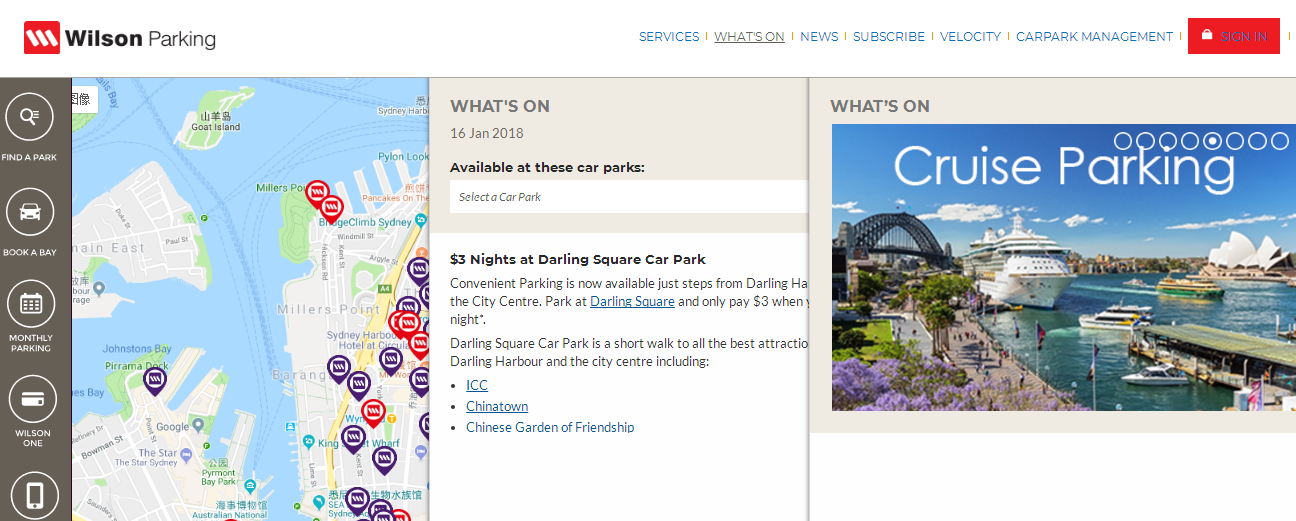This screenshot has width=1296, height=521.
Task: Open the Select a Car Park dropdown
Action: [x=628, y=197]
